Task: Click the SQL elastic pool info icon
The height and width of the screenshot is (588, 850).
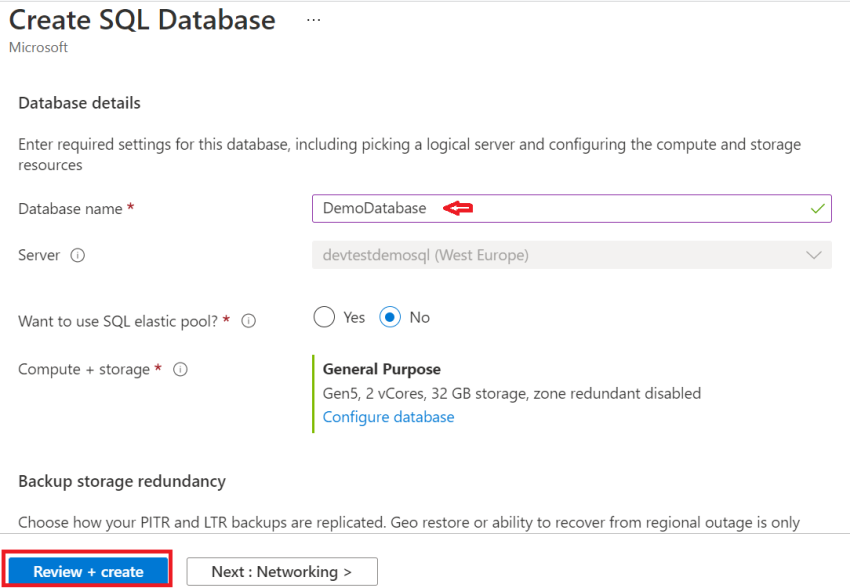Action: pyautogui.click(x=247, y=320)
